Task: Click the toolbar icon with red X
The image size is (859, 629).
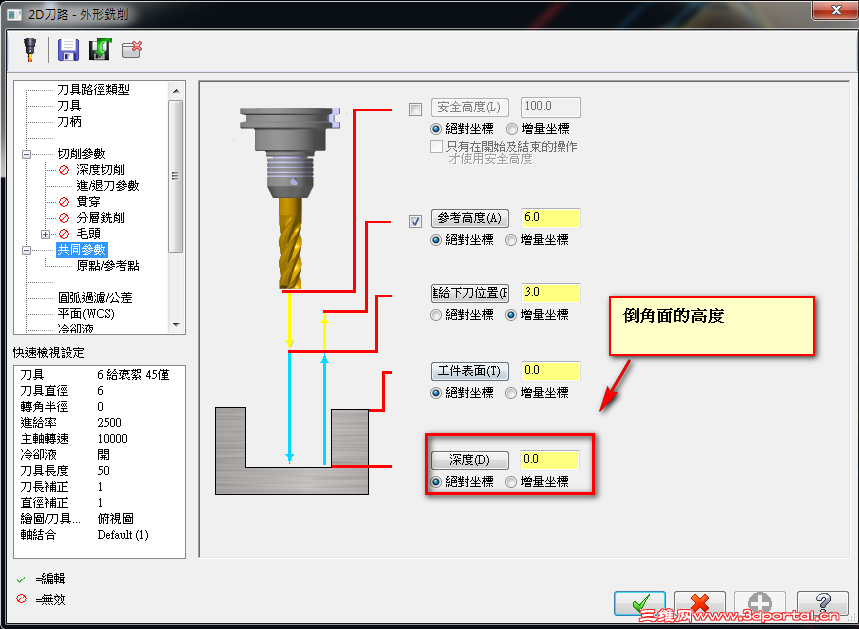Action: click(132, 49)
